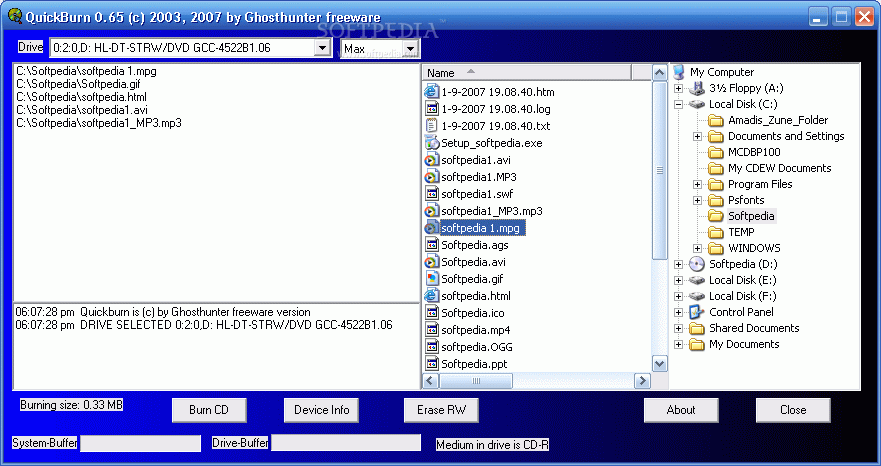Click the 1-9-2007 19.08.40.txt file icon
The image size is (881, 466).
432,125
